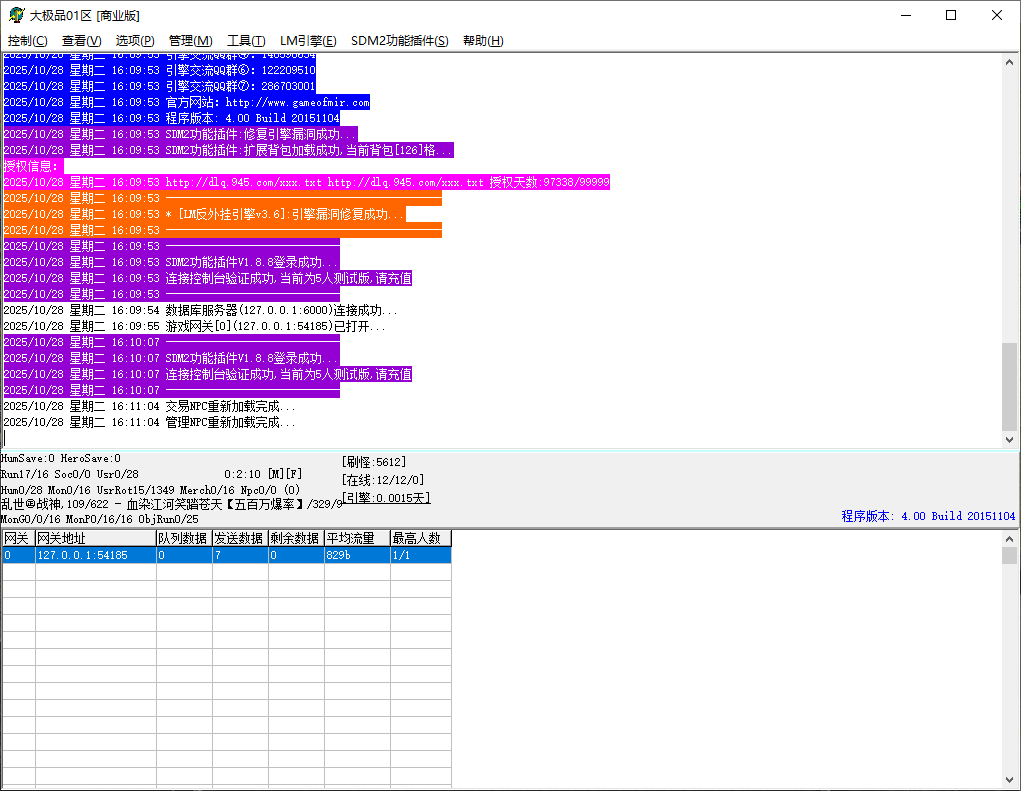1021x791 pixels.
Task: Select gateway row 127.0.0.1:54185
Action: click(95, 555)
